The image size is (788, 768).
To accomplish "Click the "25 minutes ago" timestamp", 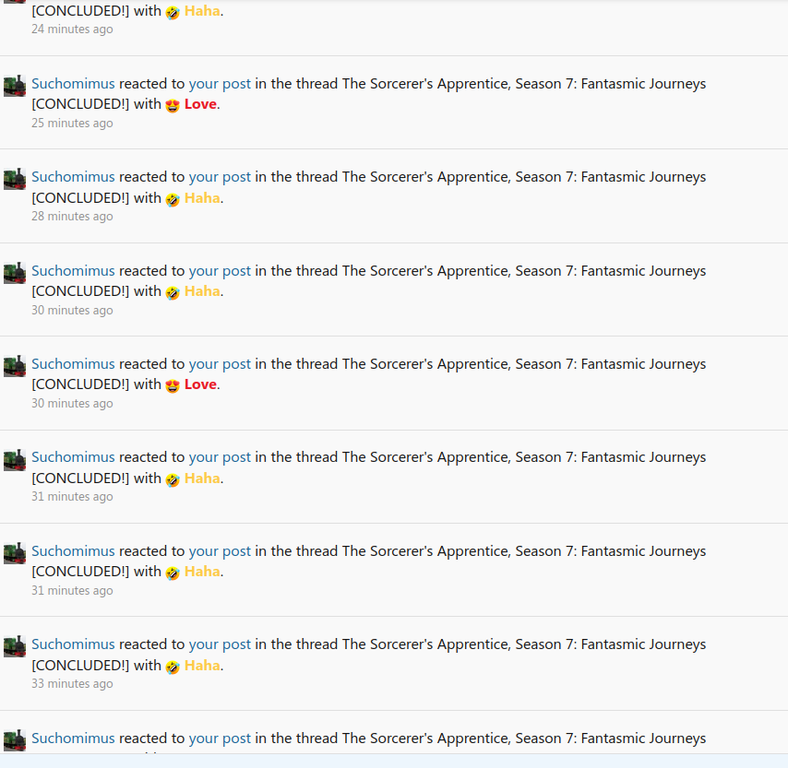I will (x=72, y=123).
